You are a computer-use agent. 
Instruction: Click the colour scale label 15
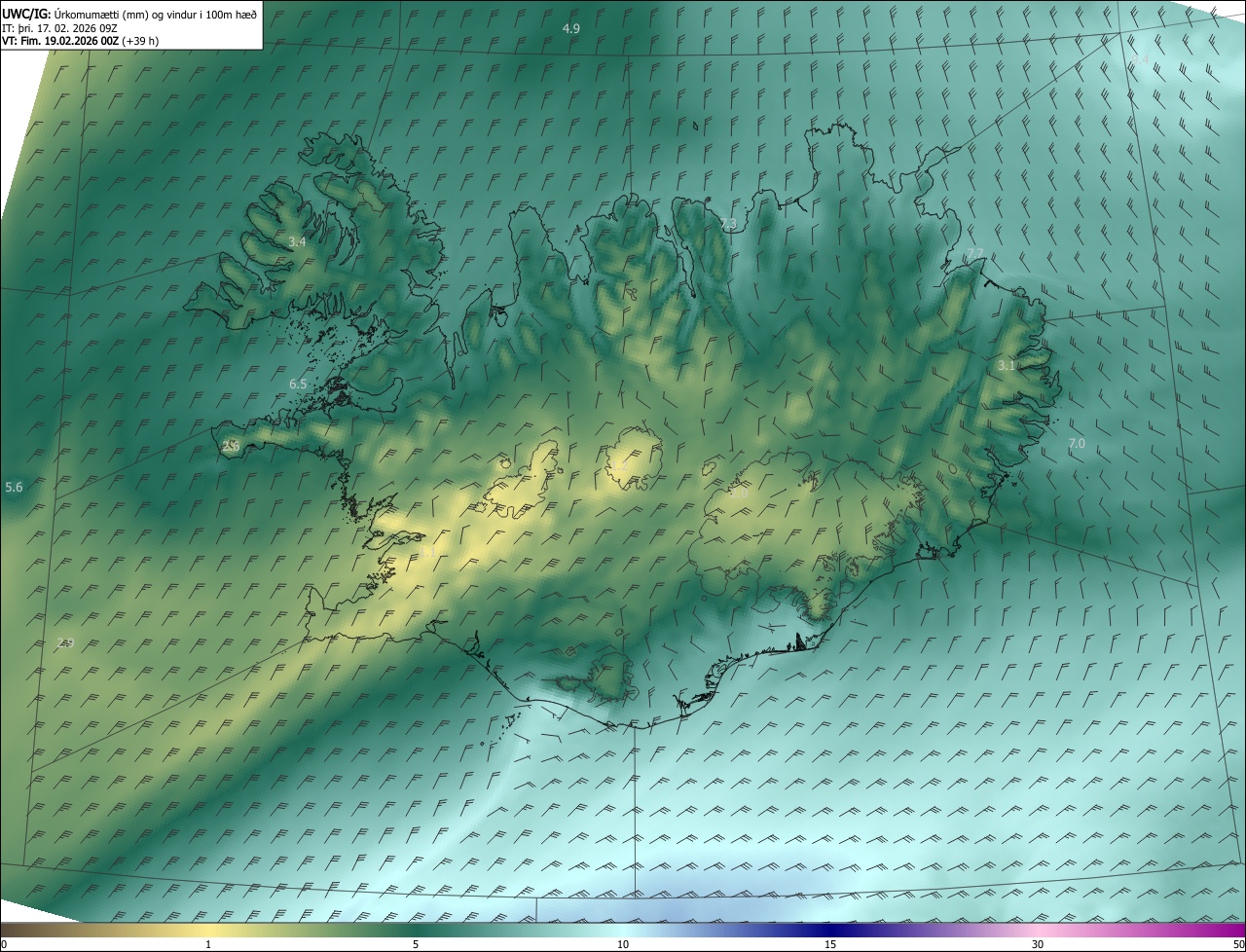coord(830,944)
